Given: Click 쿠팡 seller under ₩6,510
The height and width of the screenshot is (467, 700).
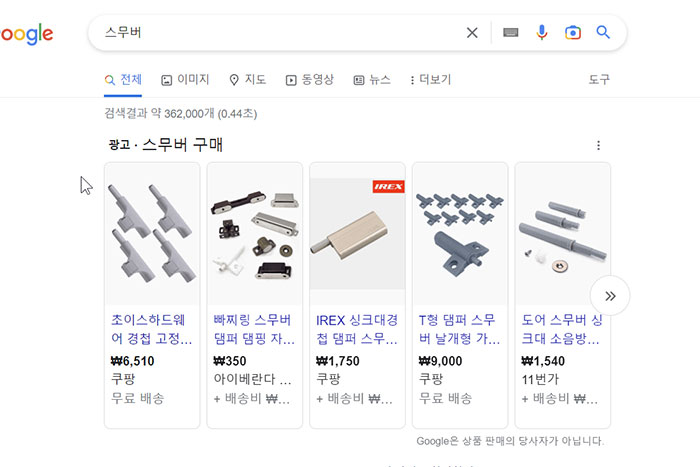Looking at the screenshot, I should (x=123, y=379).
